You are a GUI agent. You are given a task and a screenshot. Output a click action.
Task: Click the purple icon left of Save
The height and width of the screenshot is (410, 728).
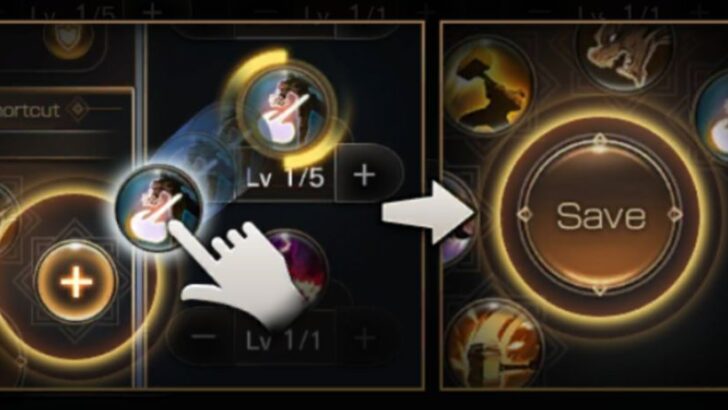pos(457,219)
